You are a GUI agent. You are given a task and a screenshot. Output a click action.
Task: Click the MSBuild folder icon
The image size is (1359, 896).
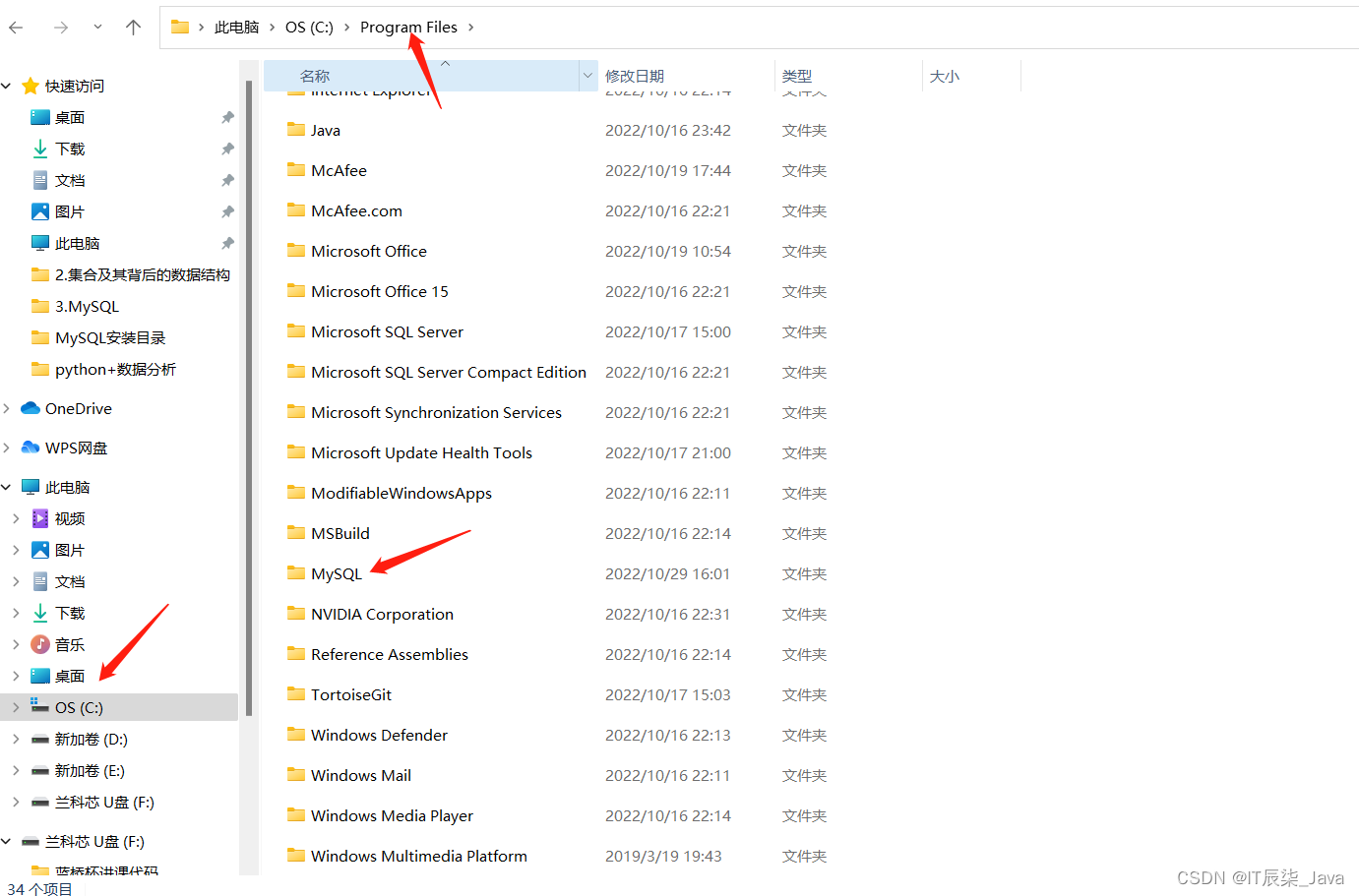coord(296,532)
